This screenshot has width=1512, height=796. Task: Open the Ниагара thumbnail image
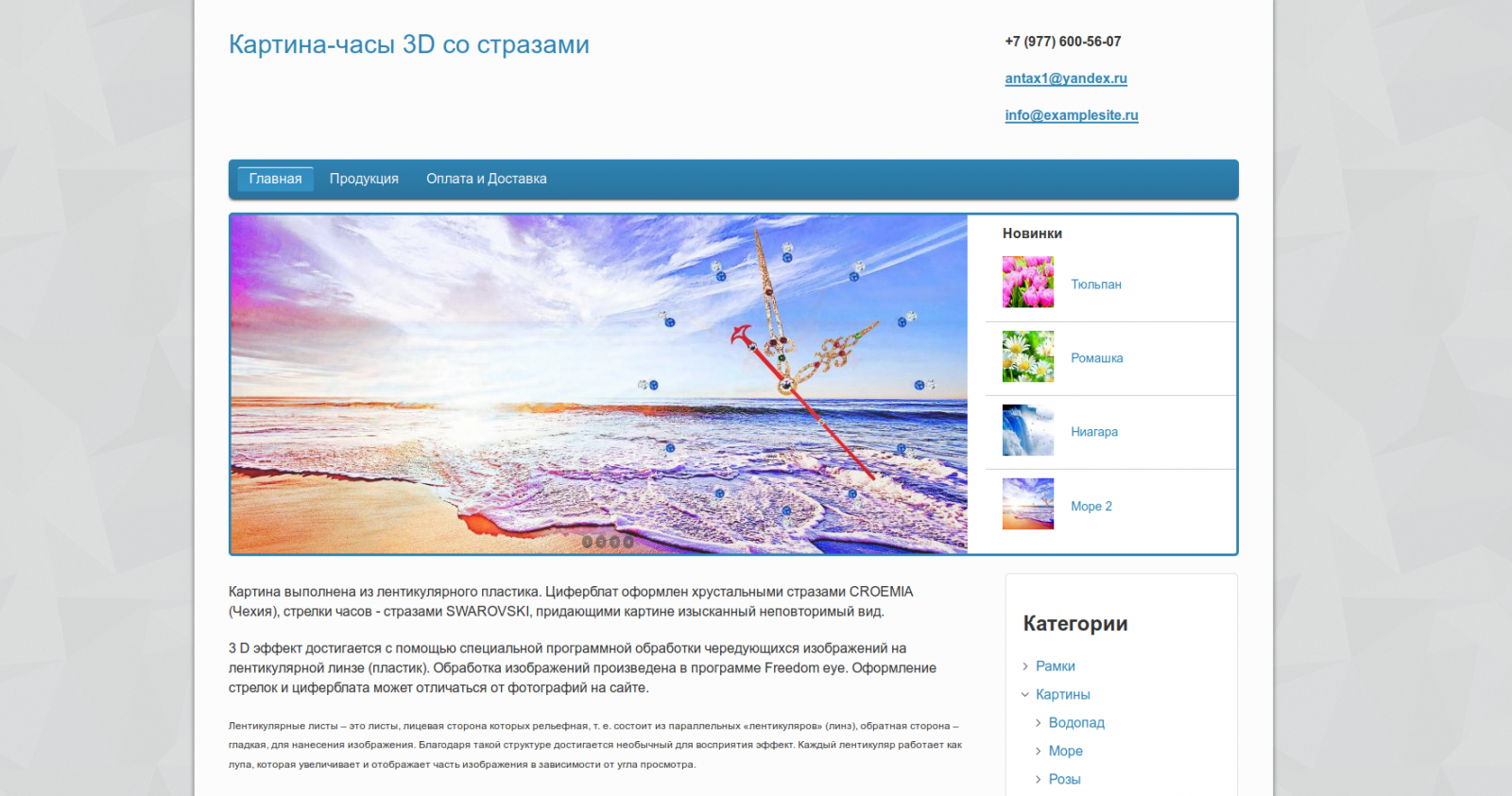tap(1028, 430)
